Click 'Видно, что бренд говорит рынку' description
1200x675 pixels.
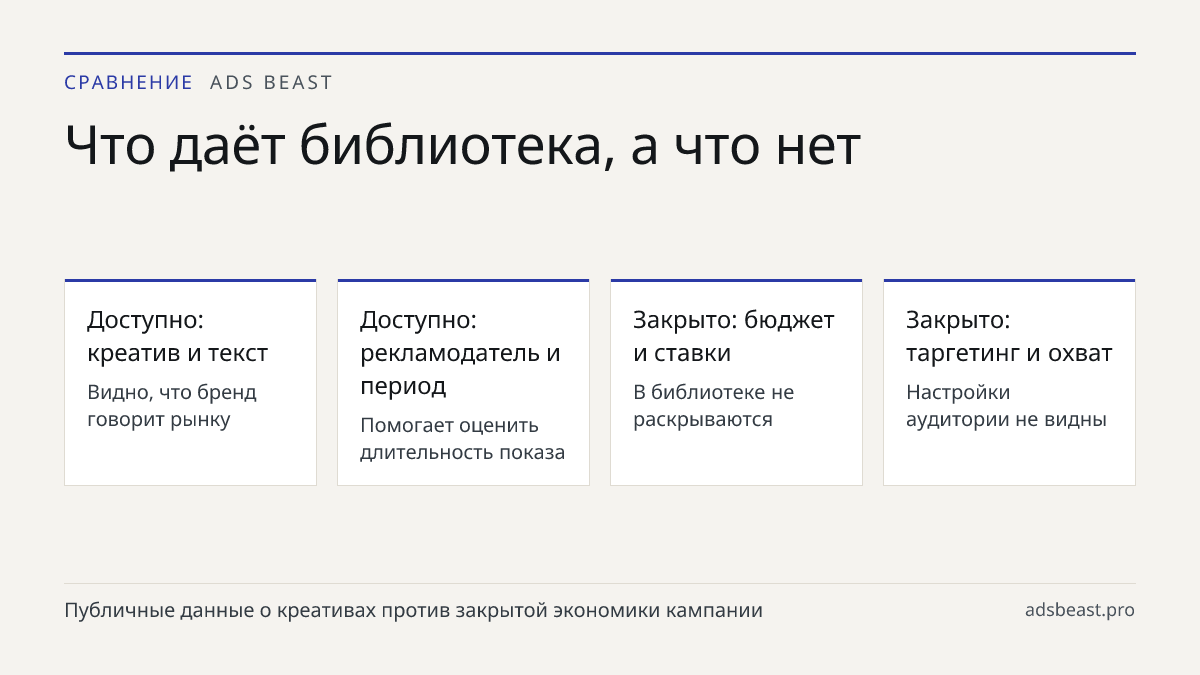pyautogui.click(x=172, y=406)
